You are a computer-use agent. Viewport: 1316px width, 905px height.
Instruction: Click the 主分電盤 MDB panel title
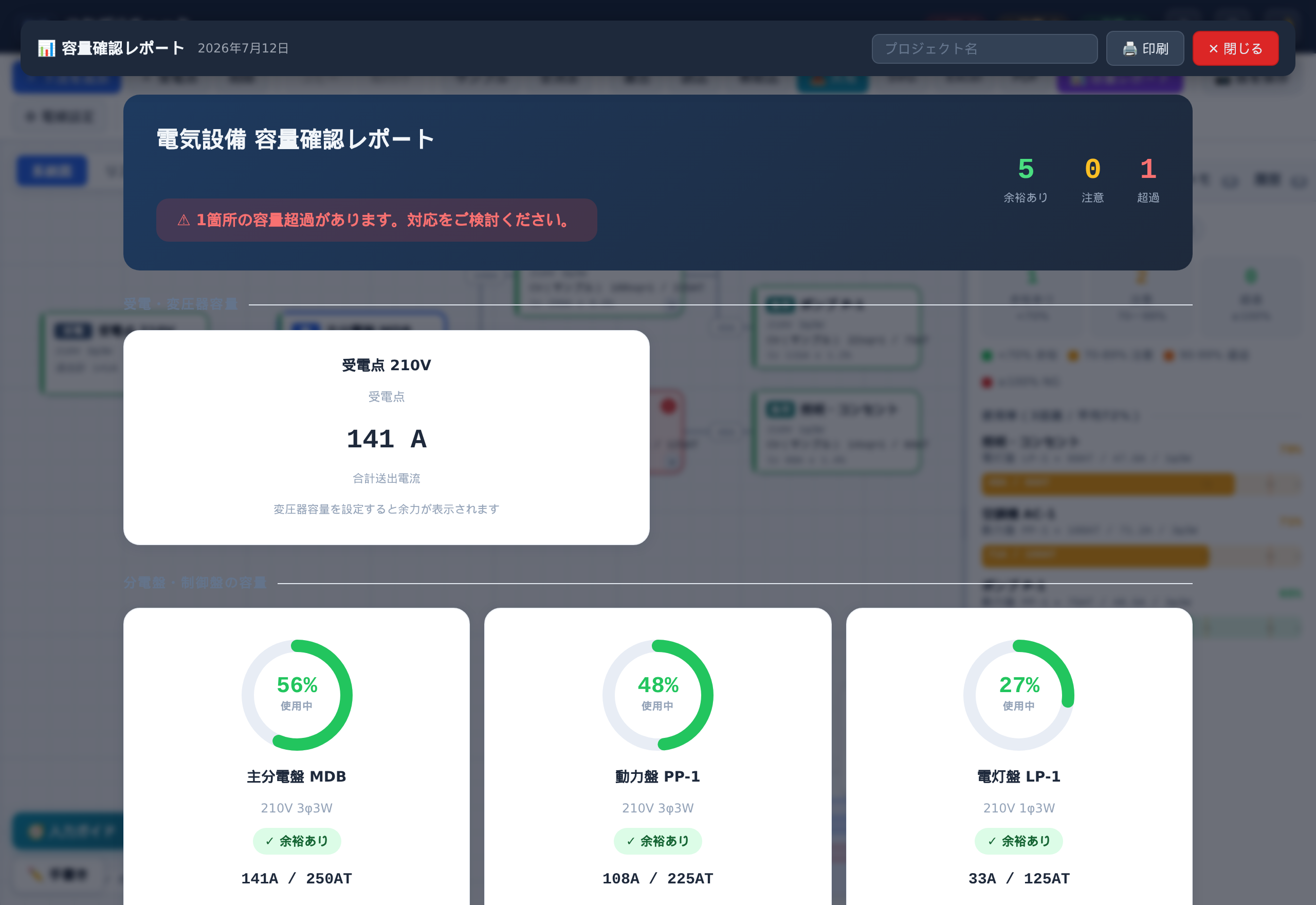(297, 776)
